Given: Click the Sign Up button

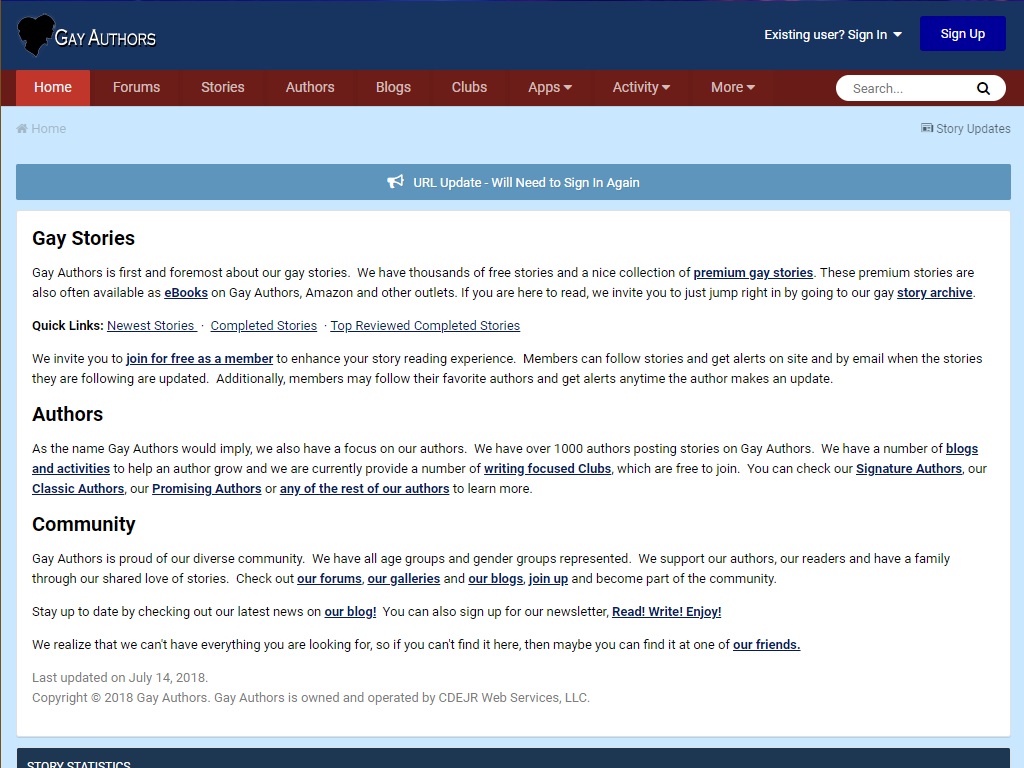Looking at the screenshot, I should click(963, 34).
